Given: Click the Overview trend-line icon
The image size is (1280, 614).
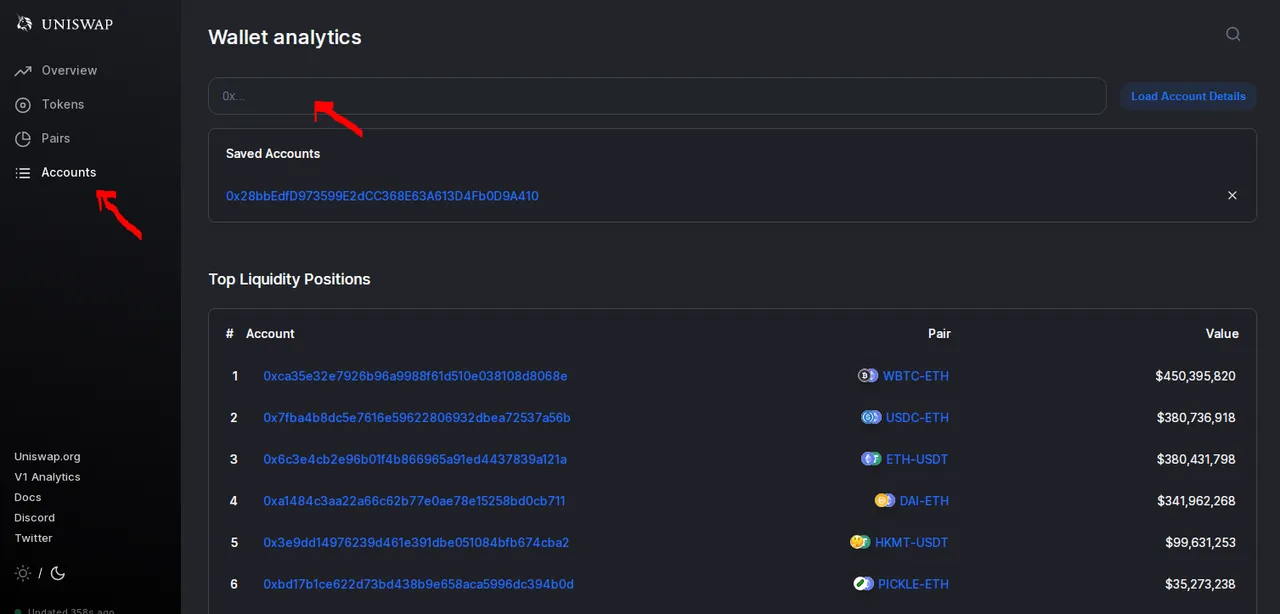Looking at the screenshot, I should click(23, 71).
